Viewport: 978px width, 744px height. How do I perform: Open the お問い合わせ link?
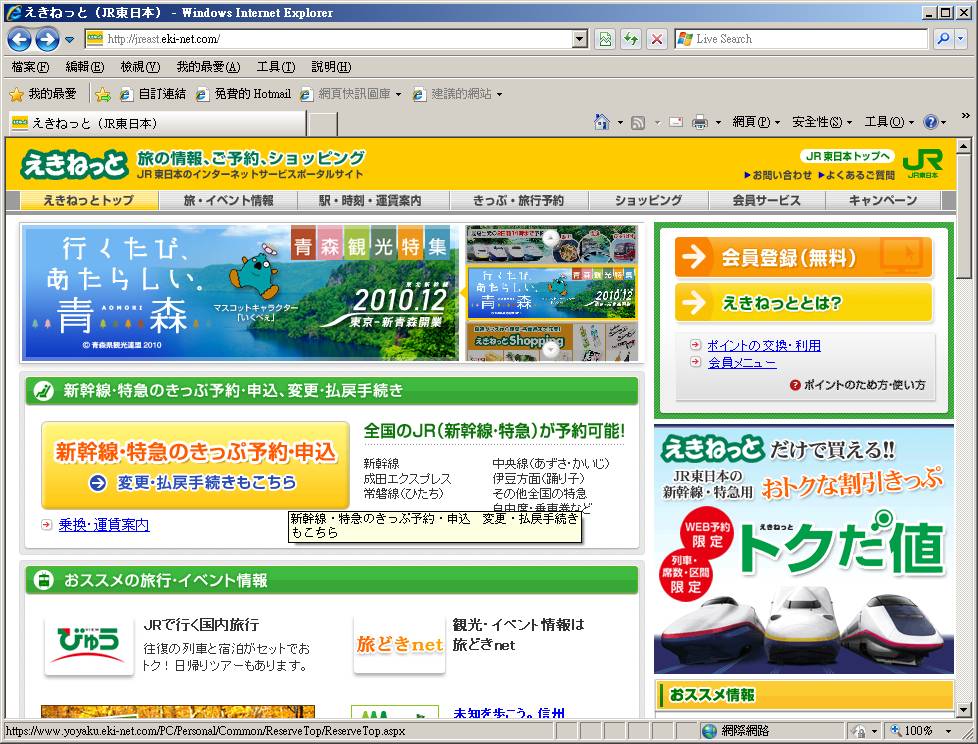point(778,176)
